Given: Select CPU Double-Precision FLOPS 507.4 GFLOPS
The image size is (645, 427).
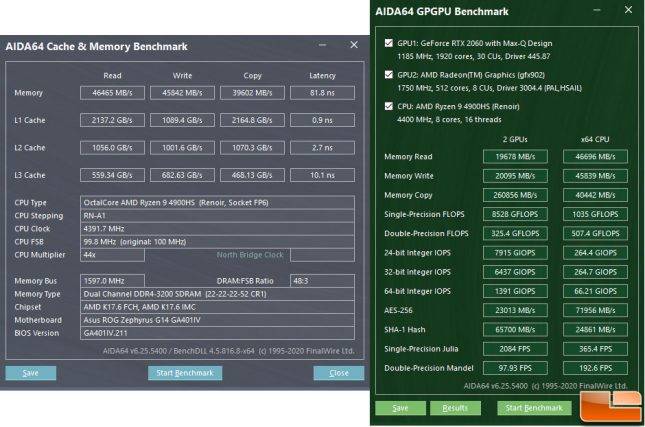Looking at the screenshot, I should coord(595,234).
